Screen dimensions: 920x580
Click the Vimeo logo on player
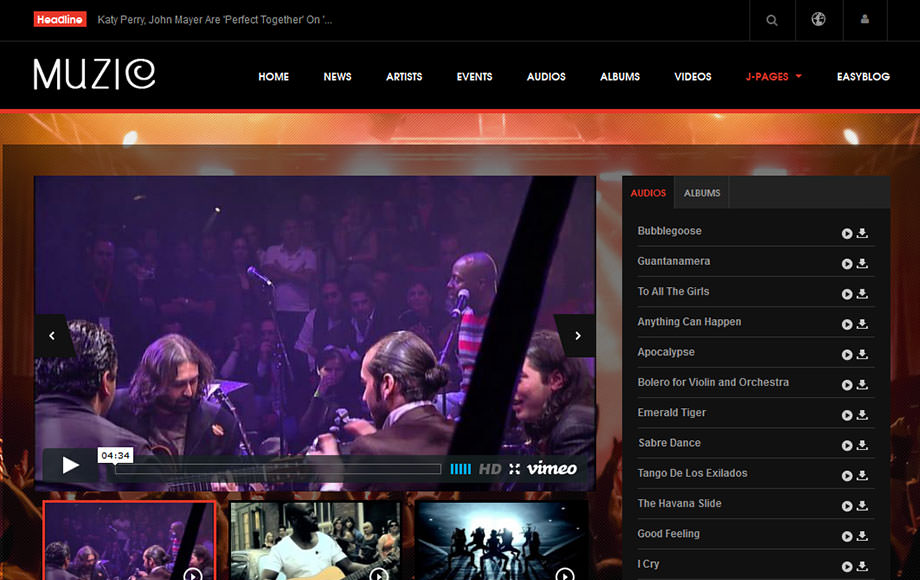pyautogui.click(x=552, y=468)
